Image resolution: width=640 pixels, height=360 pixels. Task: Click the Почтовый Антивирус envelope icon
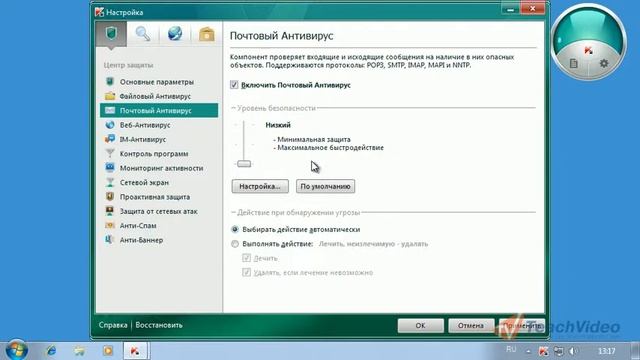tap(110, 110)
